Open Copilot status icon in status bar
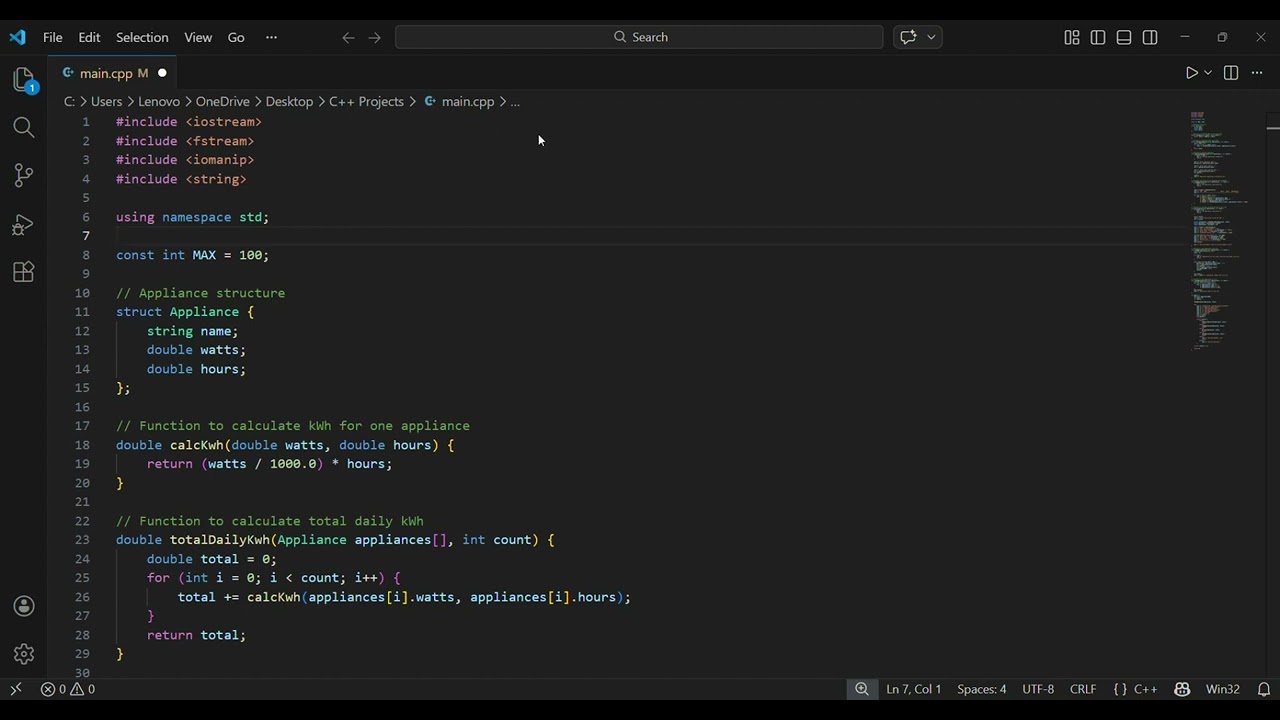The image size is (1280, 720). [x=1182, y=689]
